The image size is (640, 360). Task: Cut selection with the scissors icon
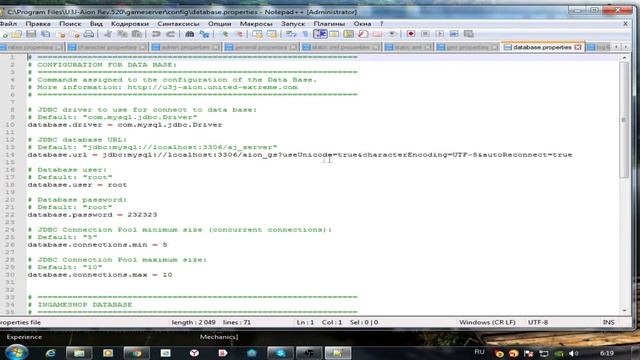108,34
